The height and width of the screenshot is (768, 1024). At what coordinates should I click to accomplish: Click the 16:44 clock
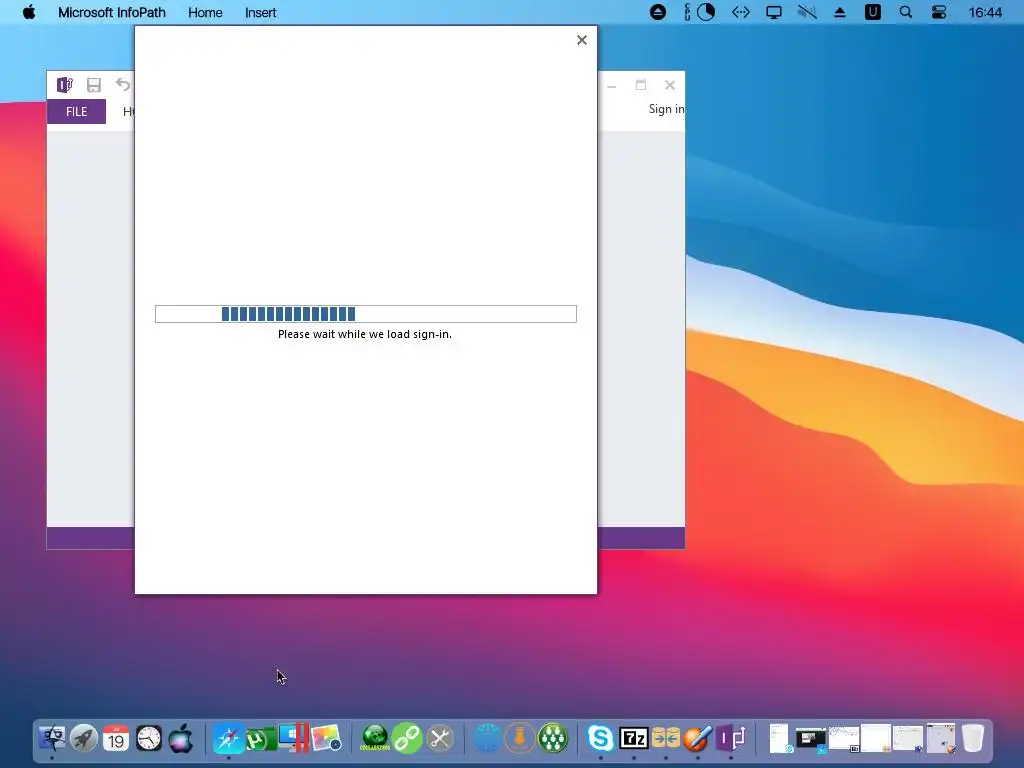click(x=985, y=12)
